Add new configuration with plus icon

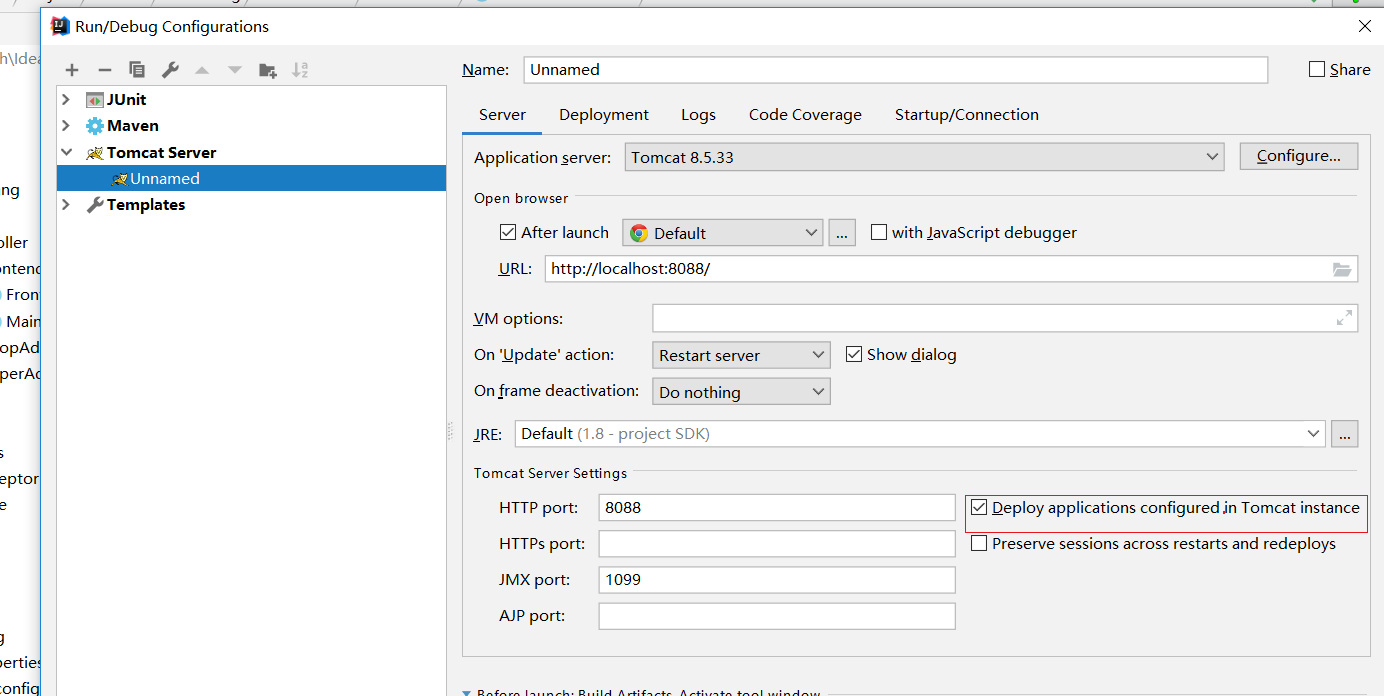click(72, 70)
